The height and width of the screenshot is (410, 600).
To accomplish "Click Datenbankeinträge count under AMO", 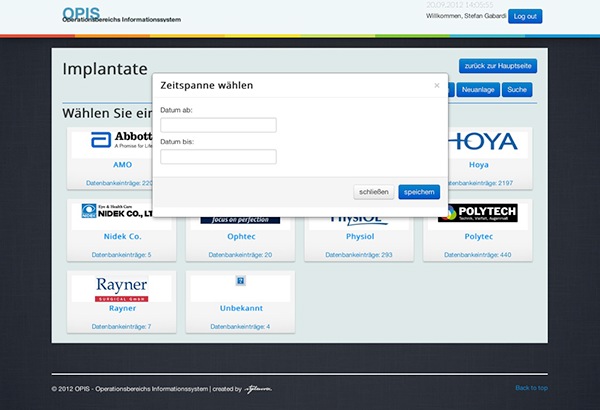I will coord(119,183).
